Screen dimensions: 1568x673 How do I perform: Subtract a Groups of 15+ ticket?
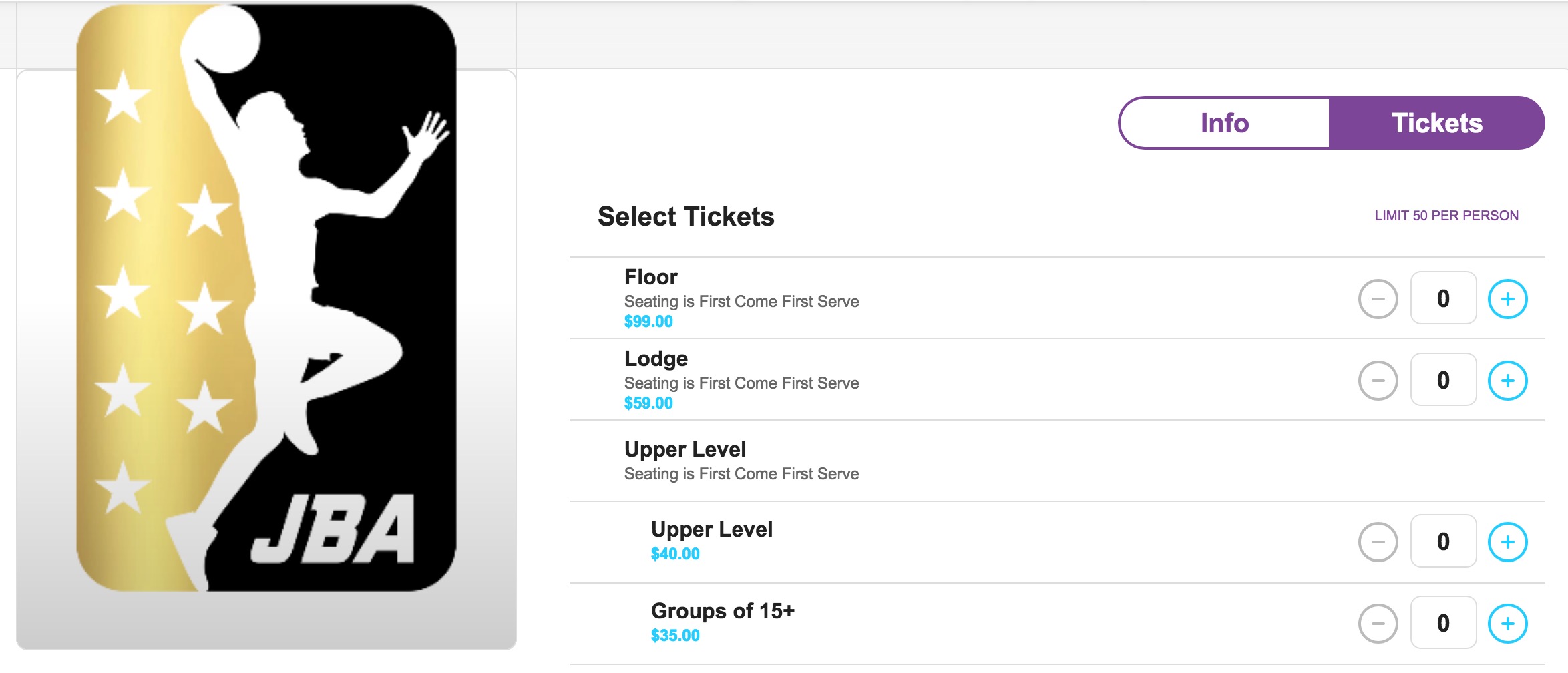[1378, 624]
